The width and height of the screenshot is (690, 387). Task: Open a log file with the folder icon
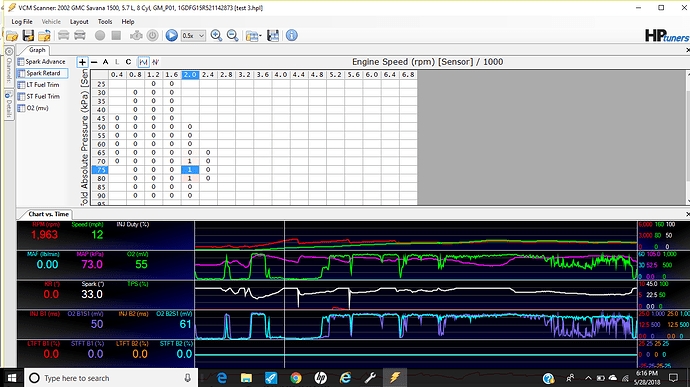(12, 36)
